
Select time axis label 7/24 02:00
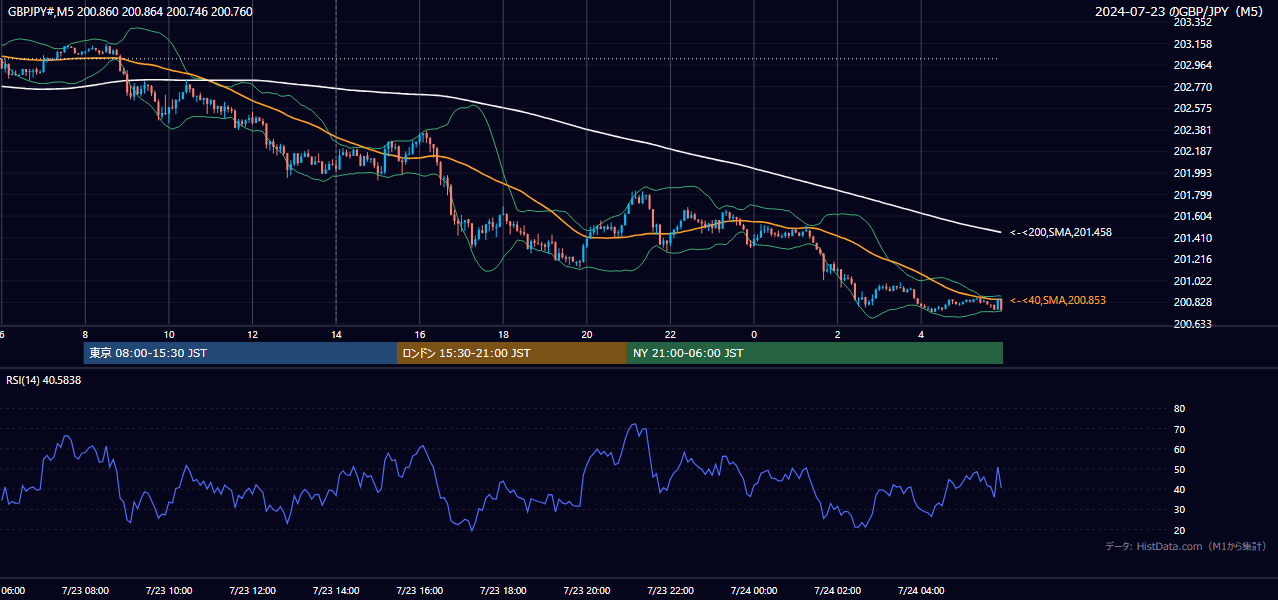[837, 590]
